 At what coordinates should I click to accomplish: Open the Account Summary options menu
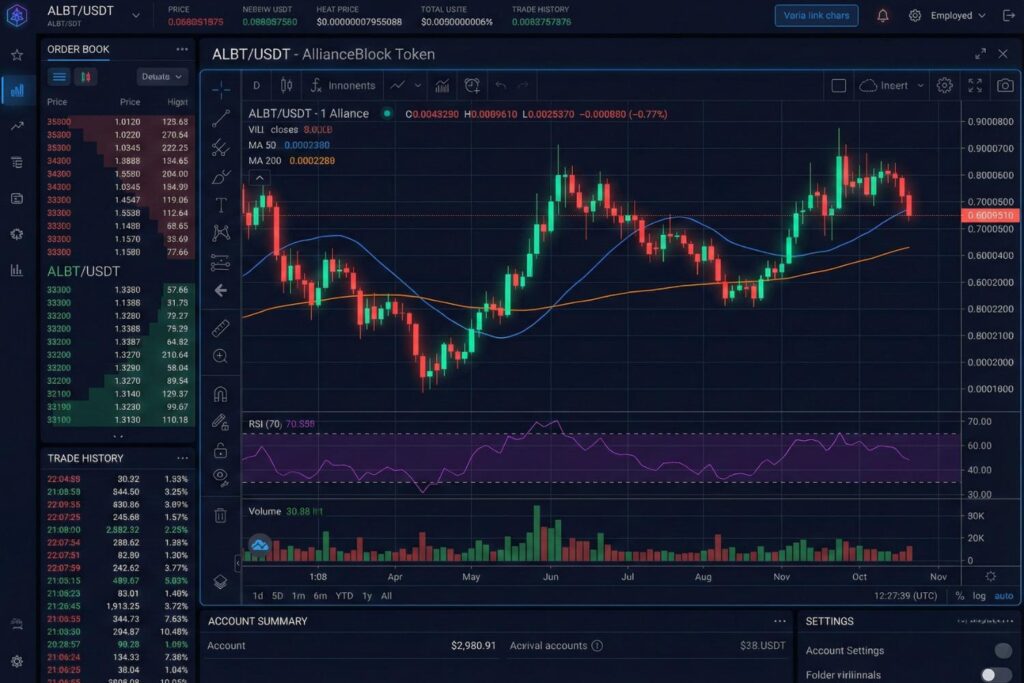coord(780,621)
